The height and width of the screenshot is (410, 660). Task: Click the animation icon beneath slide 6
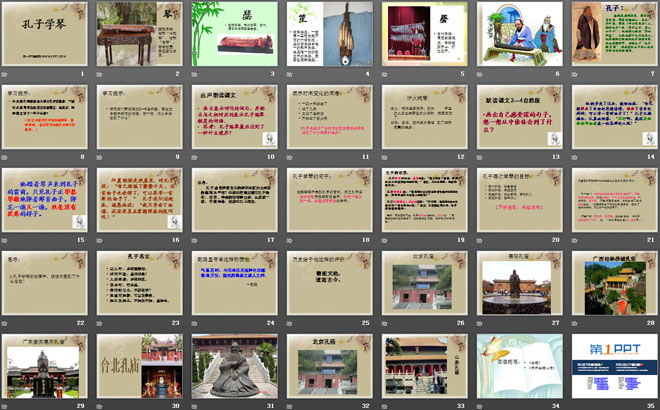480,75
